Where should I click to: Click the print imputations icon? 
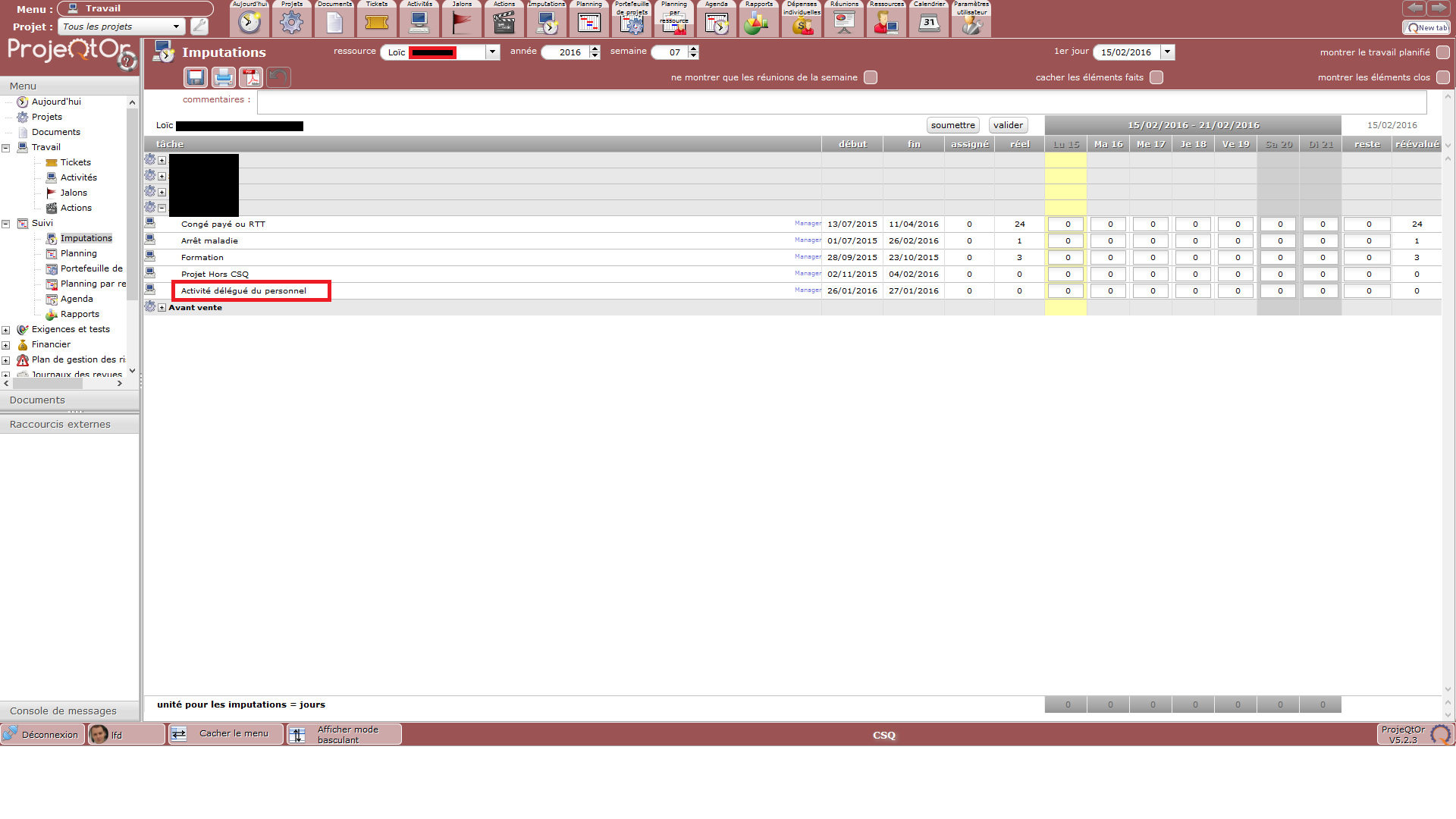pyautogui.click(x=223, y=77)
